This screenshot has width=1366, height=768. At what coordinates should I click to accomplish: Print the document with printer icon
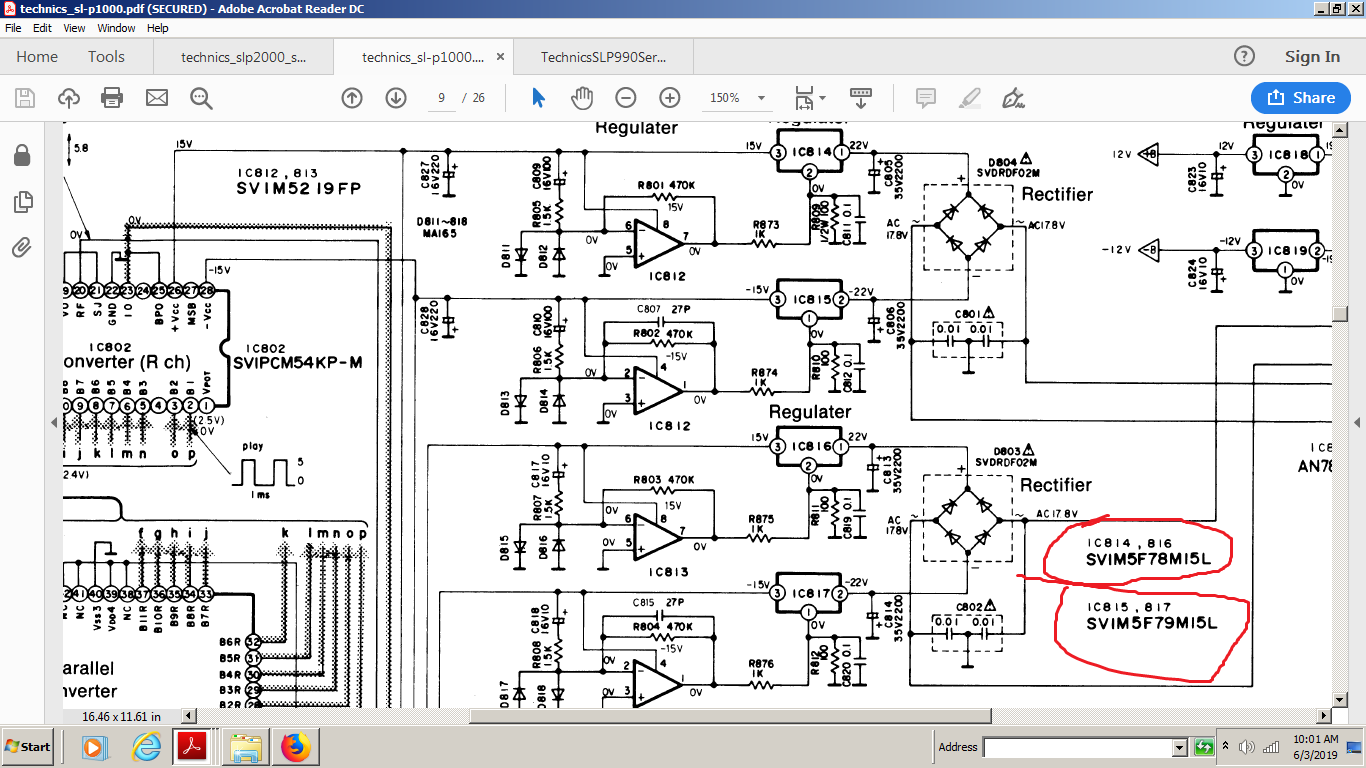coord(112,98)
